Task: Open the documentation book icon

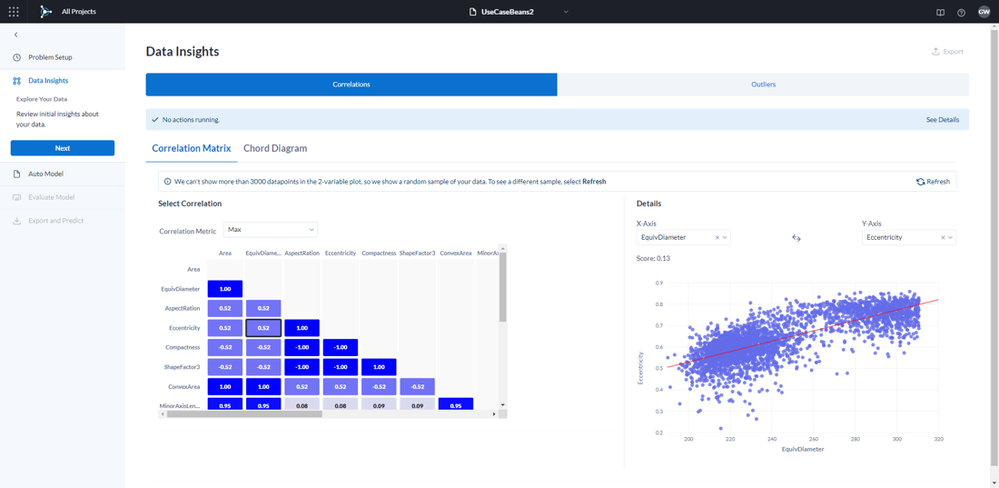Action: [940, 12]
